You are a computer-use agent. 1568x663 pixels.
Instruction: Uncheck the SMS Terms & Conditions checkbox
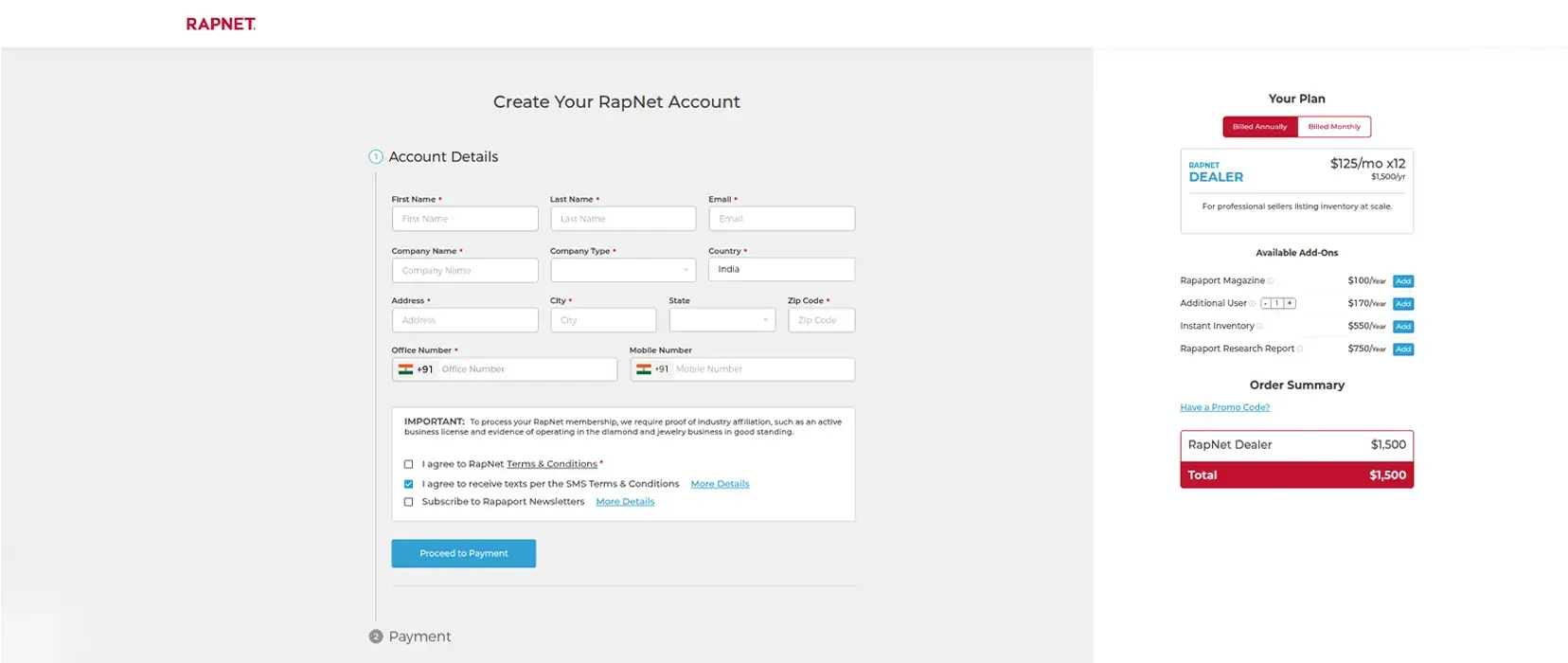(409, 484)
